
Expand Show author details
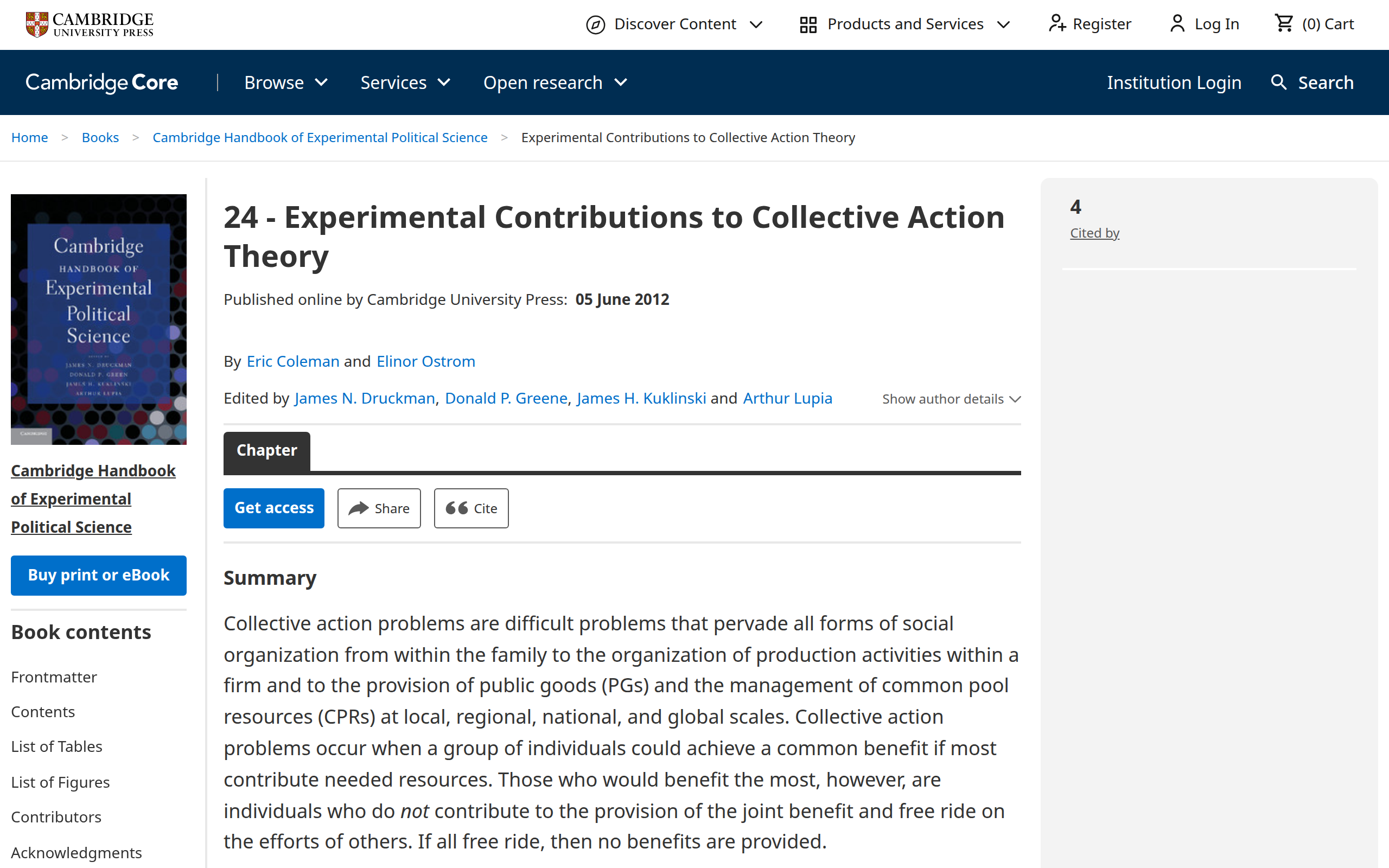[952, 399]
